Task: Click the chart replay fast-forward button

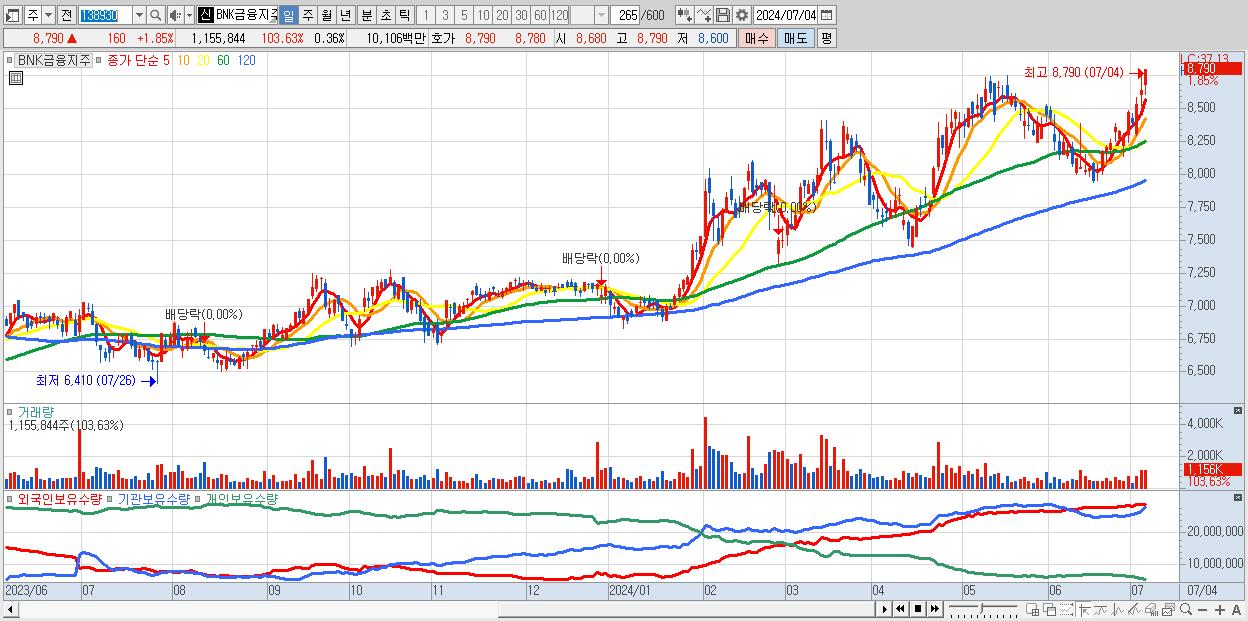Action: [934, 609]
